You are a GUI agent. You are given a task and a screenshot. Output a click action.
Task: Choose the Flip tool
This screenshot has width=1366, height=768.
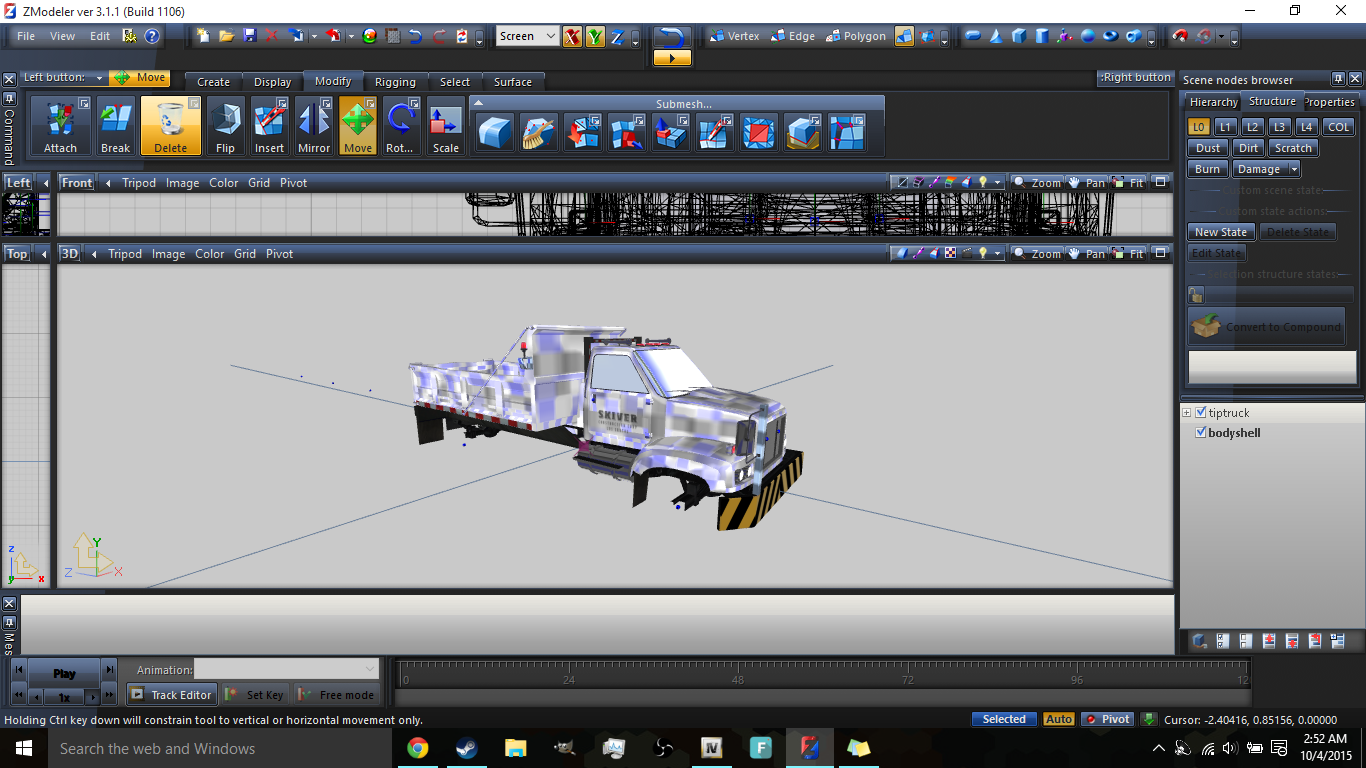point(225,125)
